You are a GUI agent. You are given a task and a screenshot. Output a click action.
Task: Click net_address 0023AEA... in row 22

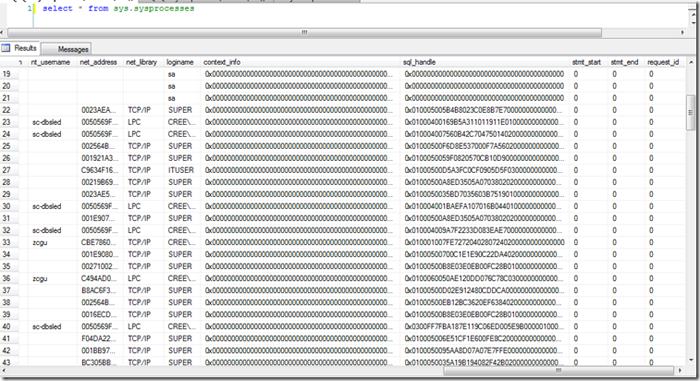99,110
